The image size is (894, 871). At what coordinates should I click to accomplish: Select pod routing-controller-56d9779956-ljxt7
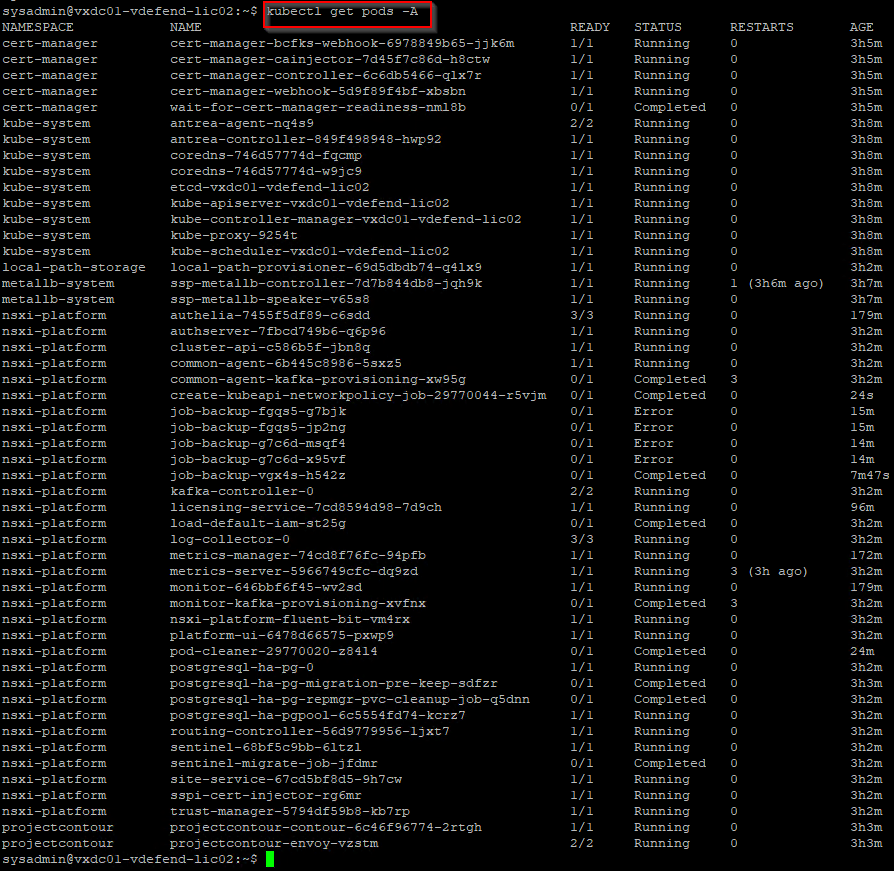(310, 731)
